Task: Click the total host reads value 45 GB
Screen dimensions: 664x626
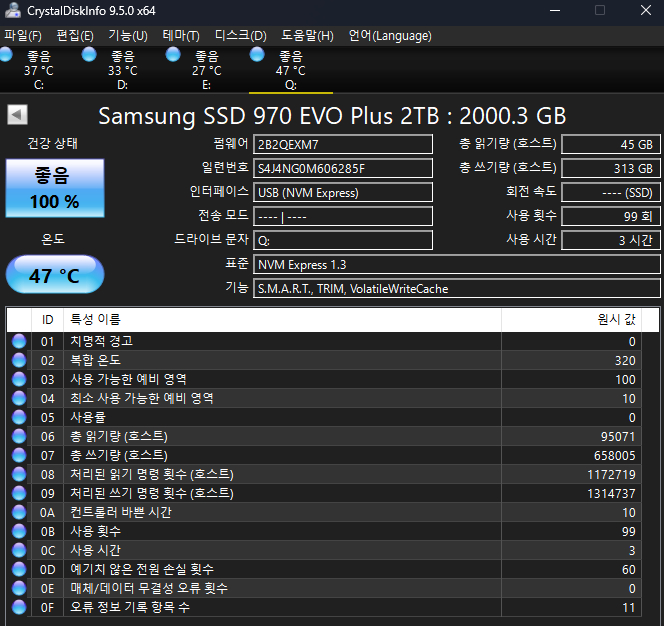Action: pos(611,144)
